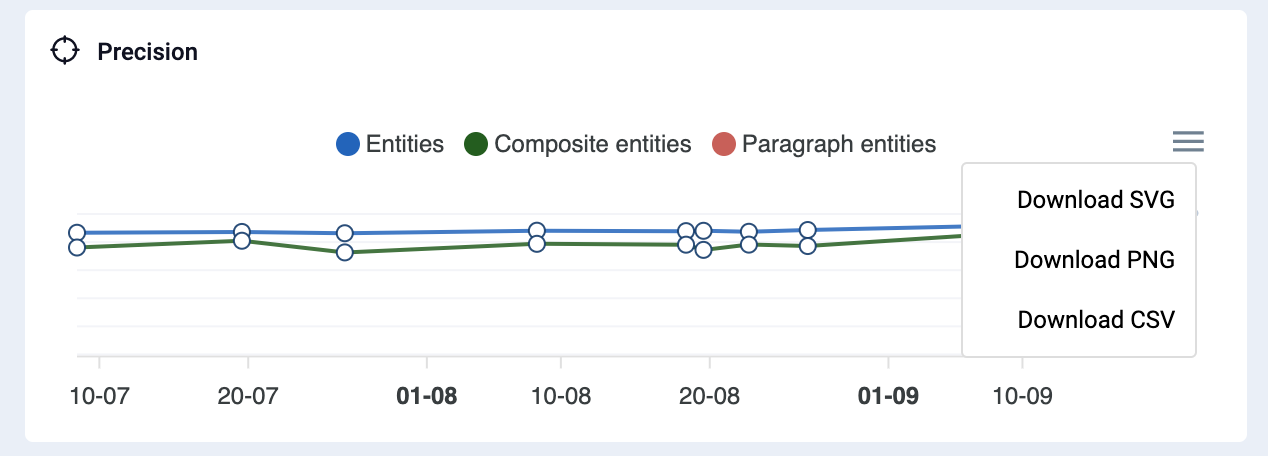The width and height of the screenshot is (1268, 456).
Task: Click the green Composite entities legend dot
Action: (x=476, y=144)
